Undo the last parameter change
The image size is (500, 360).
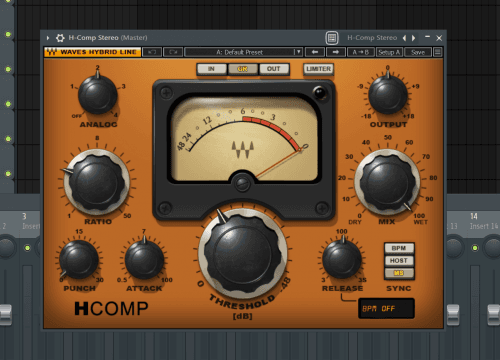tap(152, 52)
